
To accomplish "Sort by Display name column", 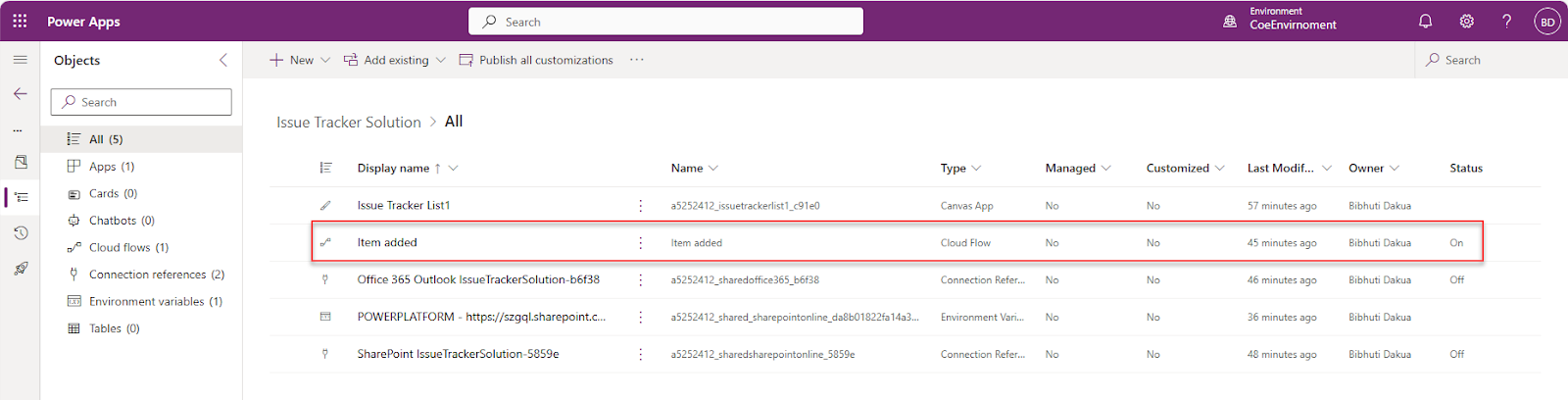I will tap(408, 168).
